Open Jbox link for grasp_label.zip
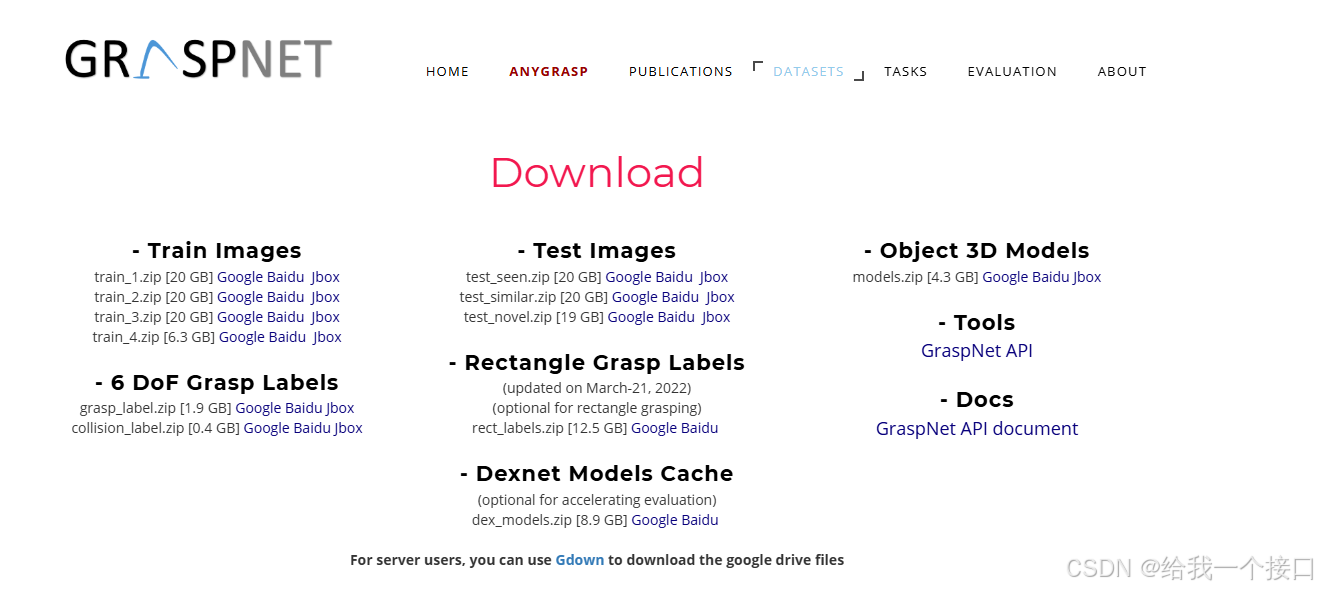This screenshot has height=590, width=1320. click(x=340, y=408)
